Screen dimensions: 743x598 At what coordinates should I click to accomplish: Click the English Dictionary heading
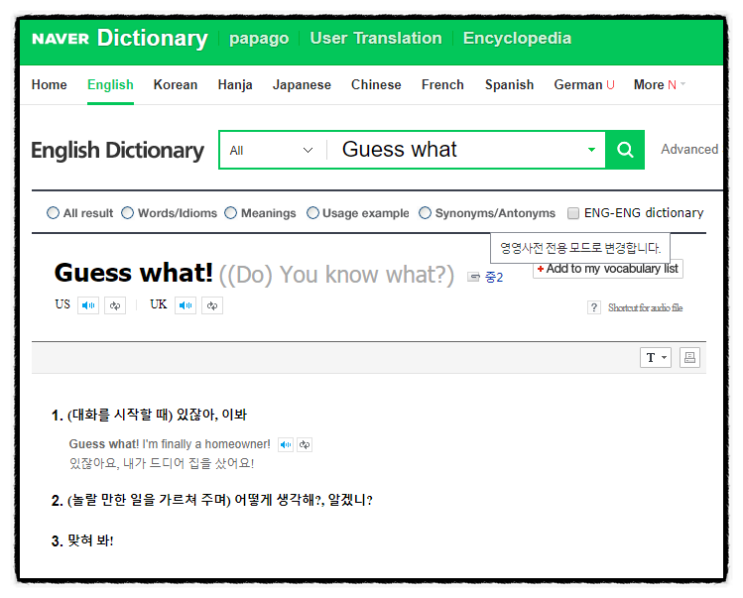pyautogui.click(x=118, y=151)
